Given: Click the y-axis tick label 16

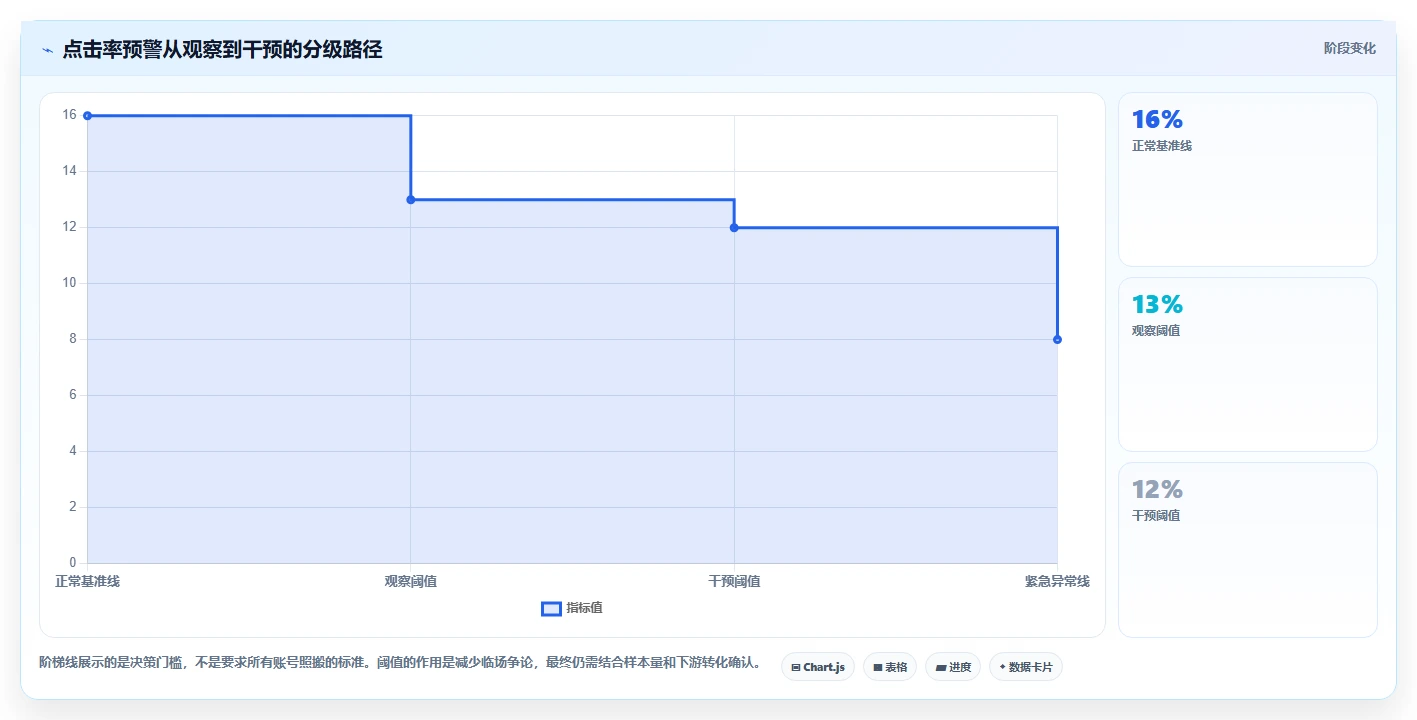Looking at the screenshot, I should [x=69, y=115].
